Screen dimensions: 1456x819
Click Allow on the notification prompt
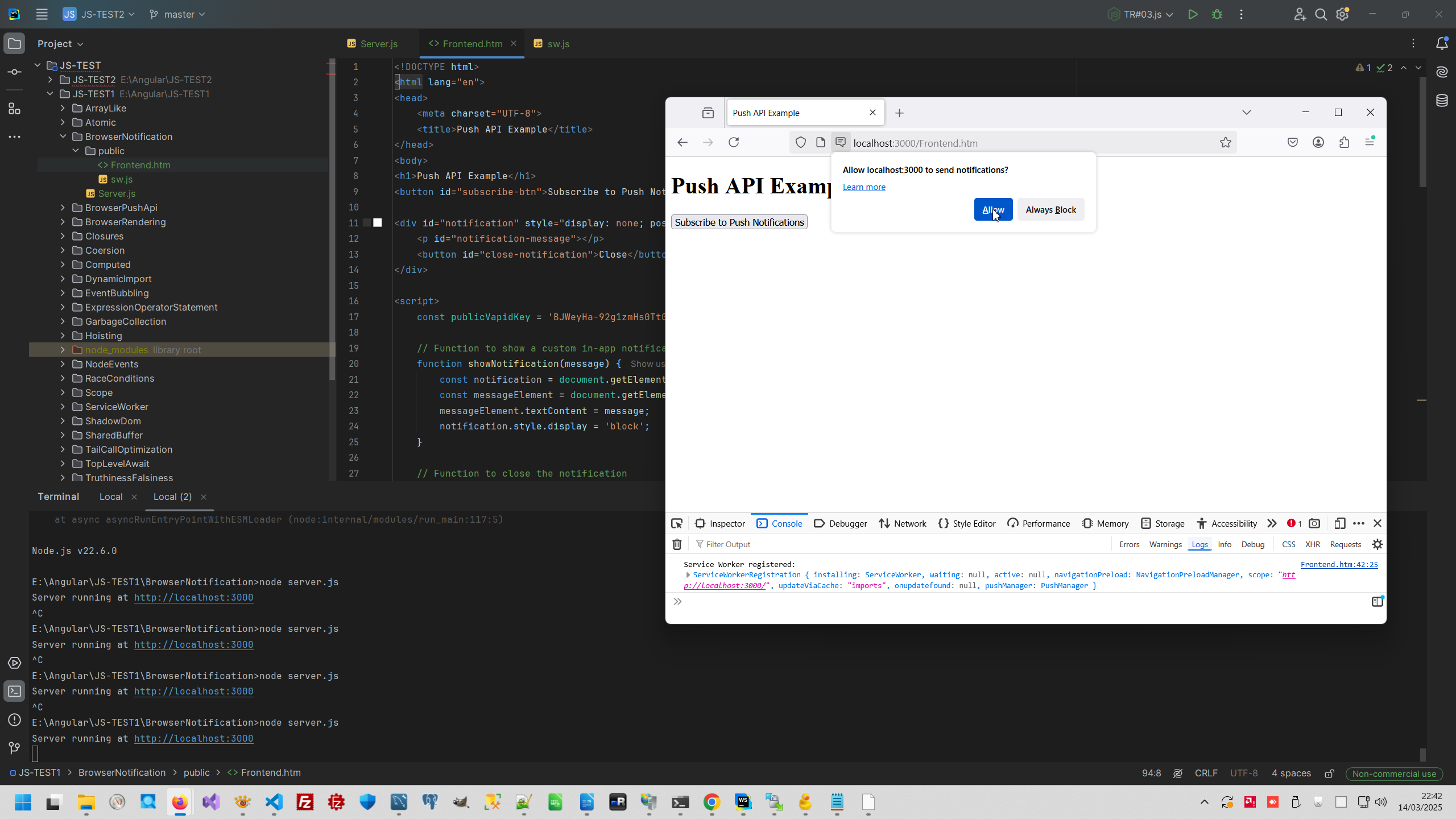point(993,209)
